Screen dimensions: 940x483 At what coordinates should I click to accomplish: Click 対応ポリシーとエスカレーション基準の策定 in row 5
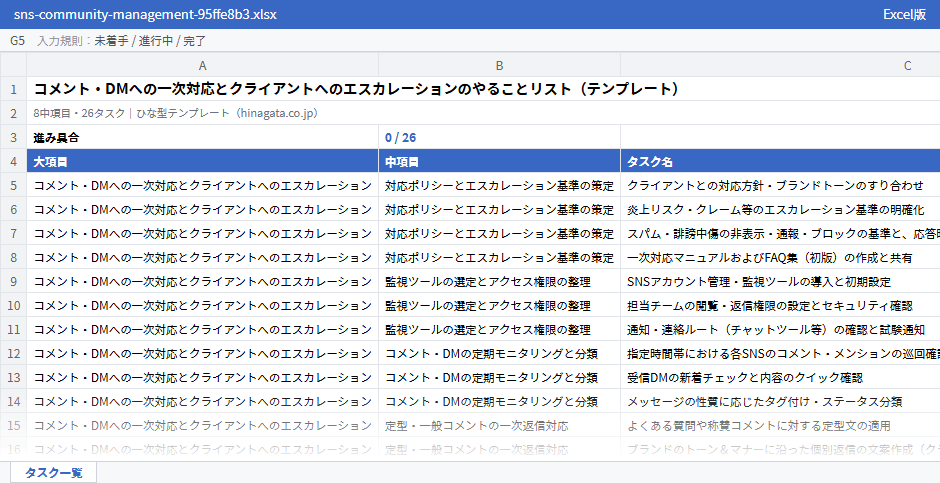click(499, 185)
